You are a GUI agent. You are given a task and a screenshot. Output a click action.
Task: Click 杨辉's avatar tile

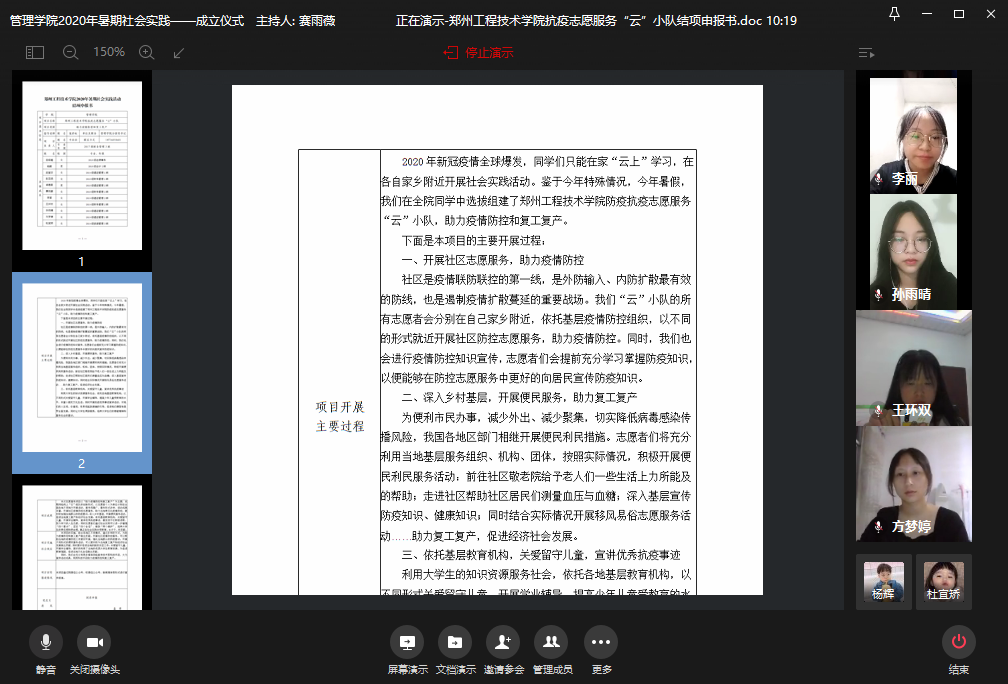(883, 580)
